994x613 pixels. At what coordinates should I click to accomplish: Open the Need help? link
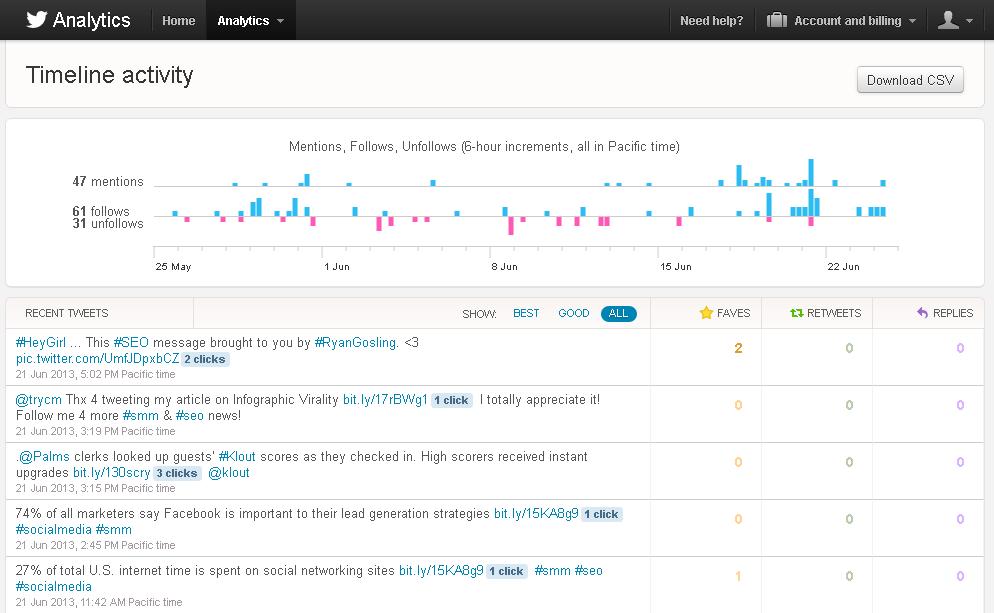711,20
